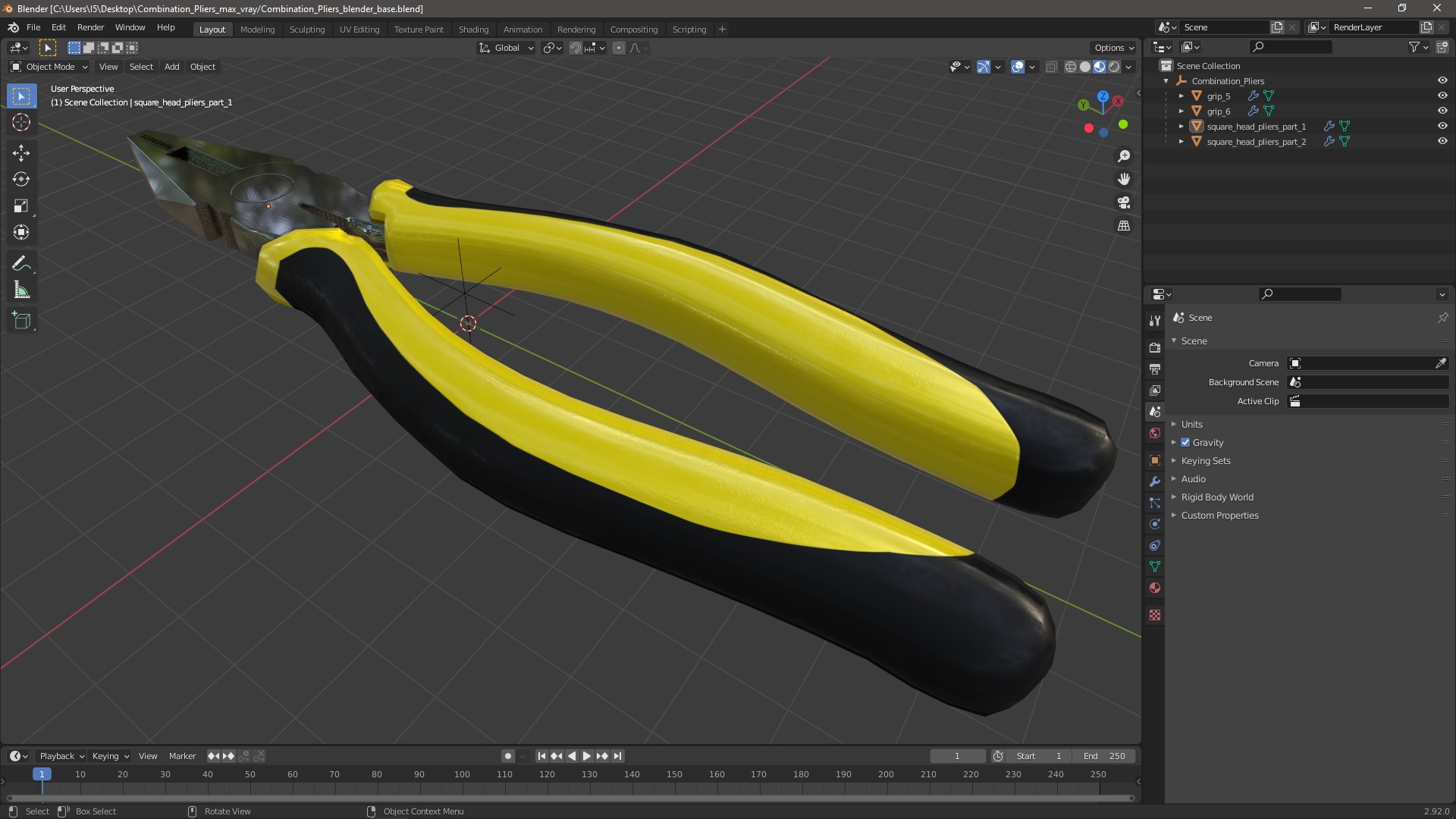The width and height of the screenshot is (1456, 819).
Task: Switch to wireframe viewport shading
Action: 1071,67
